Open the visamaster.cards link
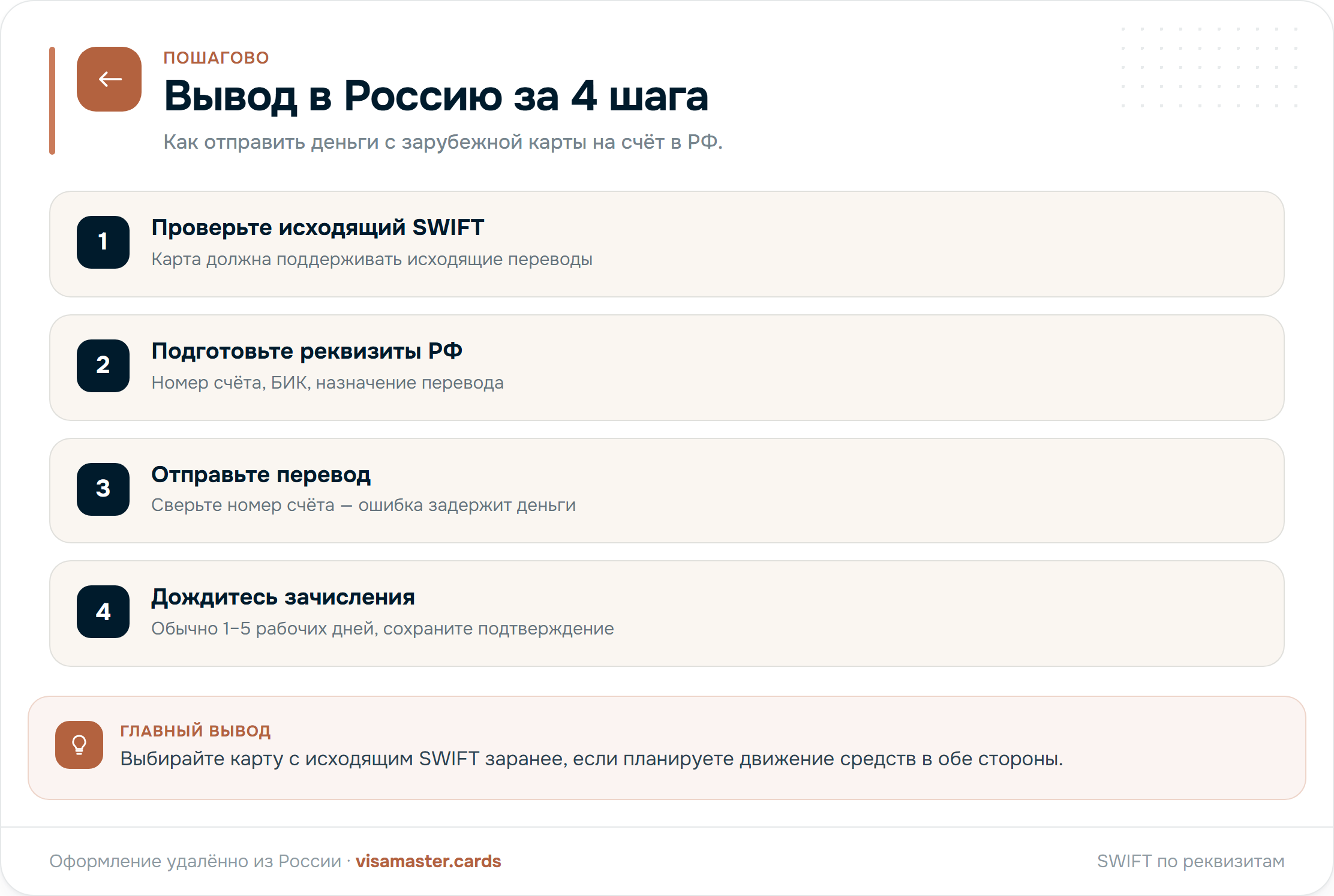Screen dimensions: 1334x896 (428, 861)
